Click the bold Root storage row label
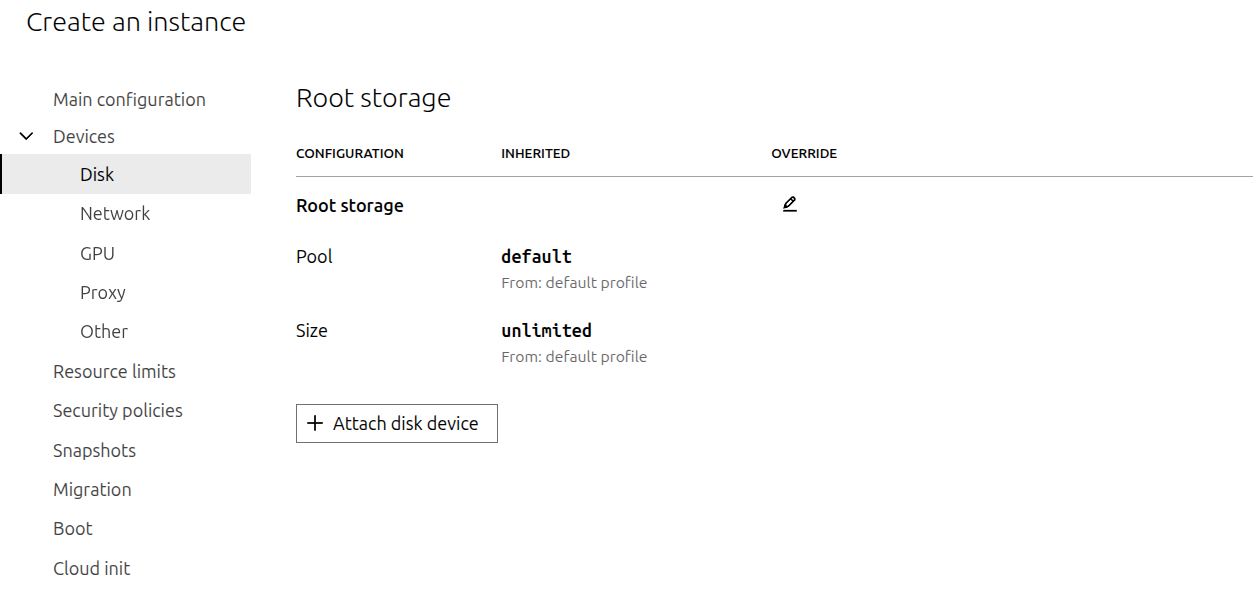 point(350,206)
